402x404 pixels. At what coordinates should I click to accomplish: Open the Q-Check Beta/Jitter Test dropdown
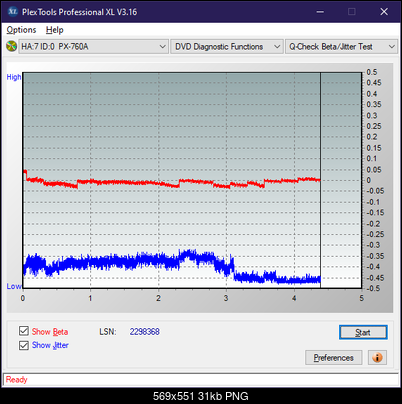[x=341, y=47]
